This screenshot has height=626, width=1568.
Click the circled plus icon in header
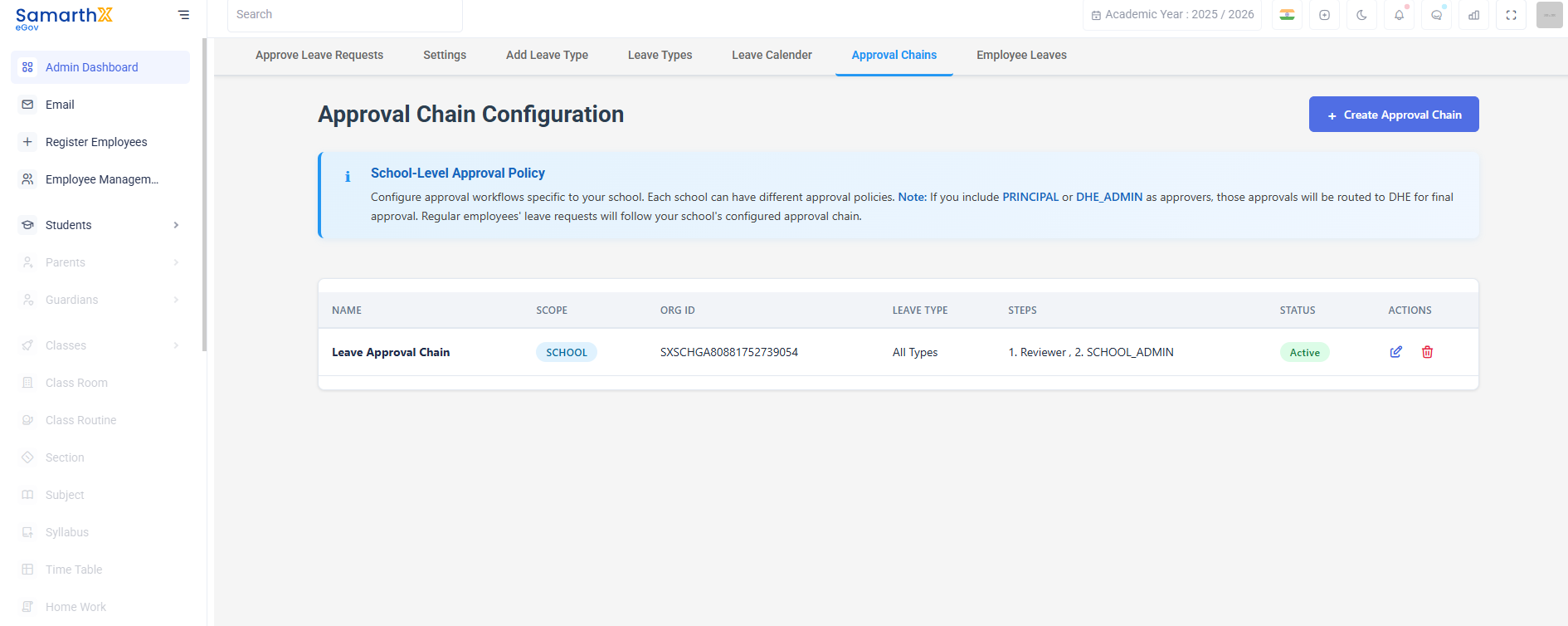1325,15
